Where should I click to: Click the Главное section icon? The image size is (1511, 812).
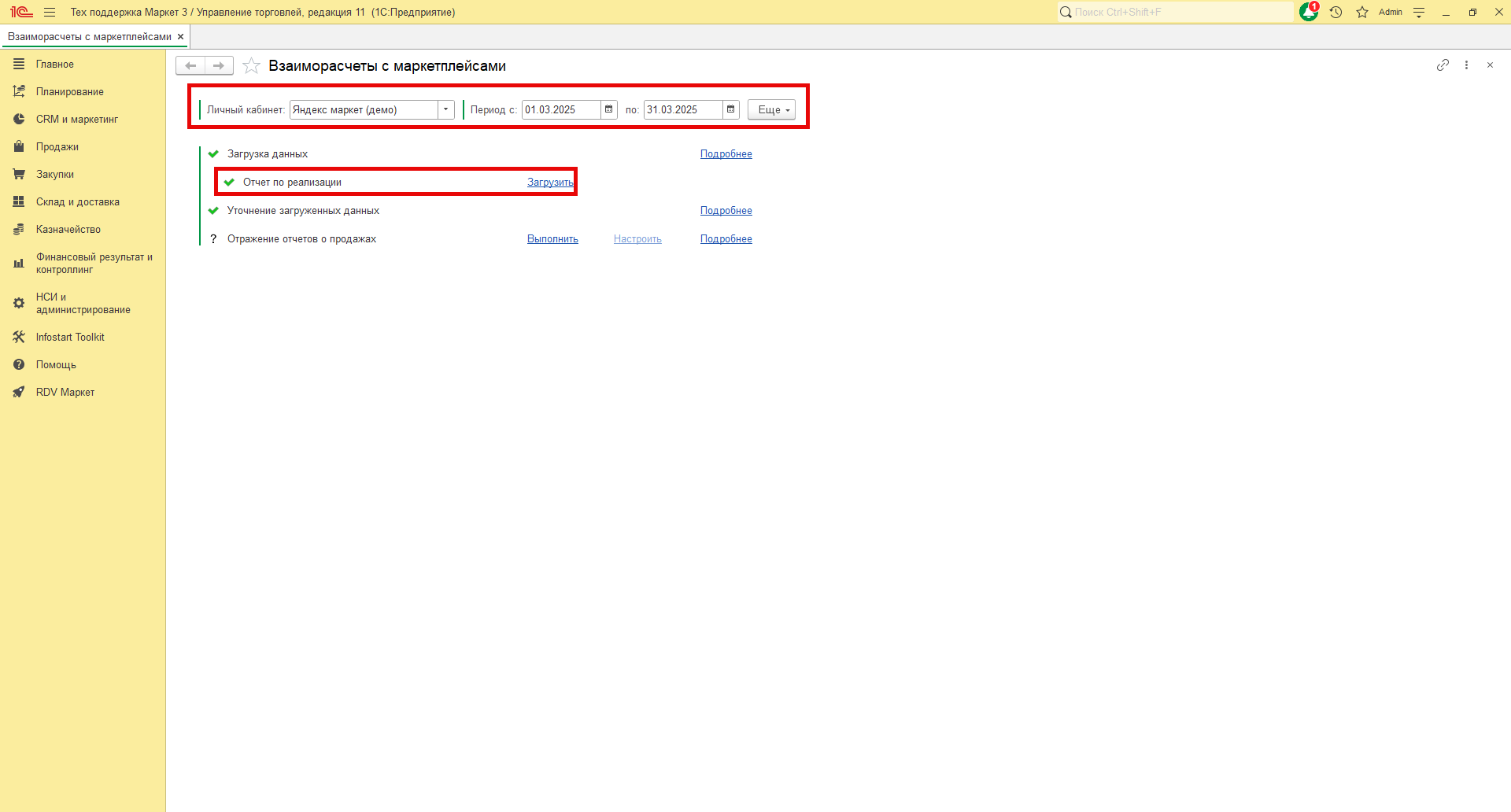(x=19, y=64)
